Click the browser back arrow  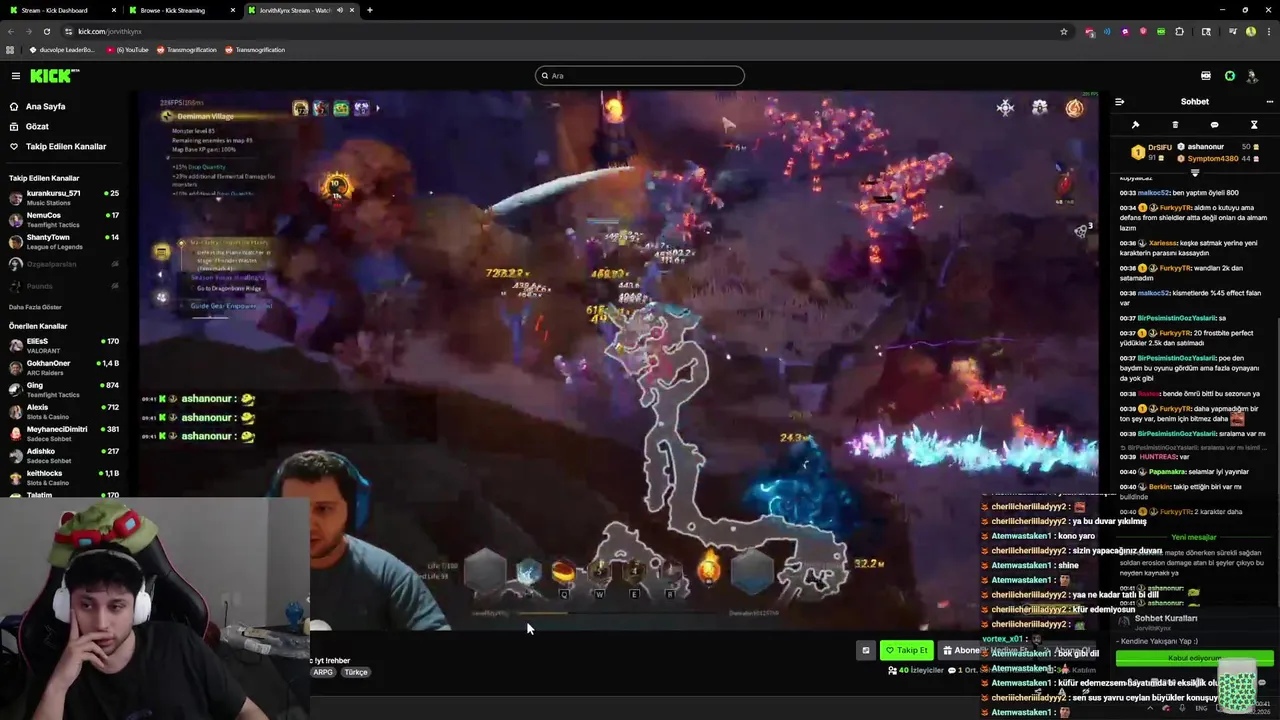coord(10,31)
